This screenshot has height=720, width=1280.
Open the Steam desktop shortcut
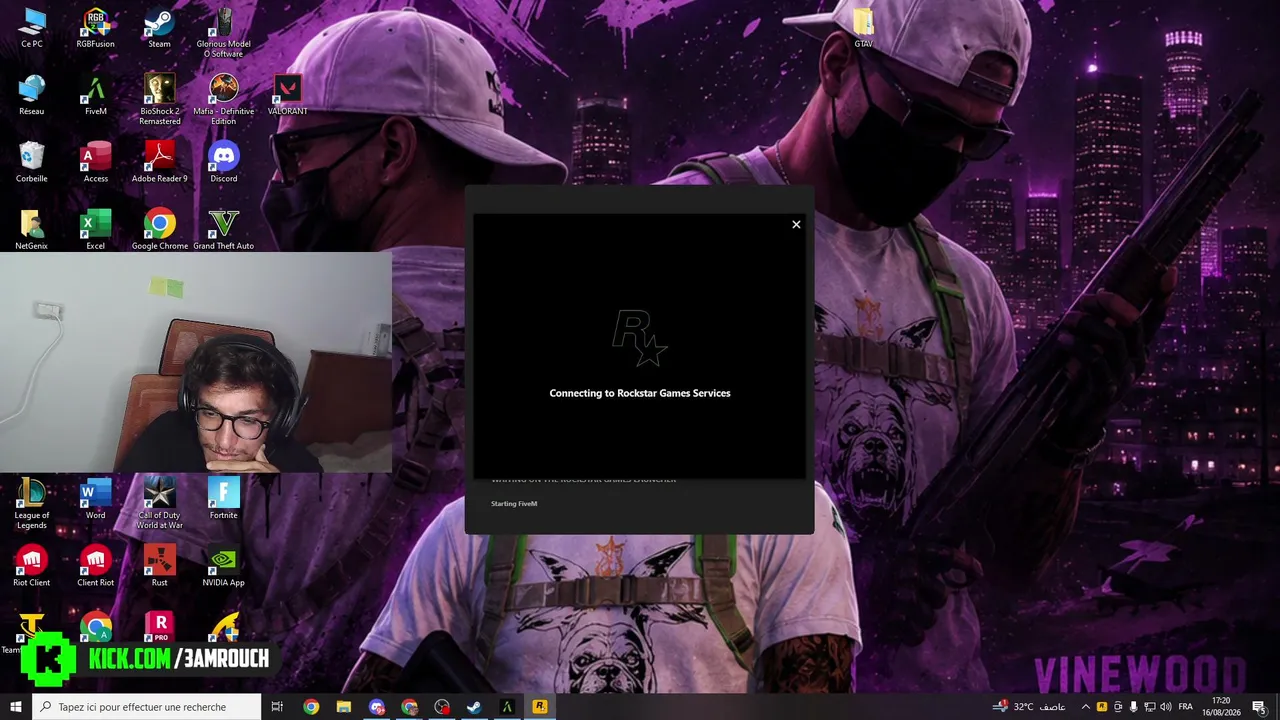(x=160, y=28)
